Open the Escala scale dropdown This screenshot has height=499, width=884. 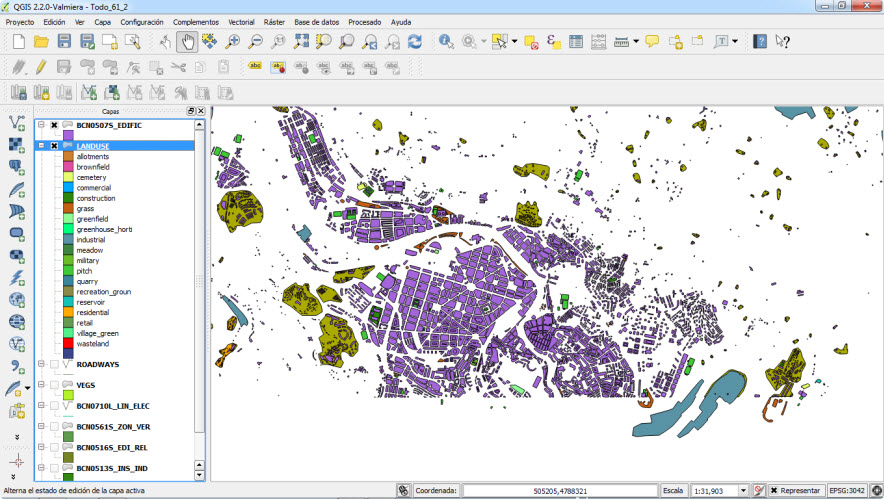click(x=743, y=490)
